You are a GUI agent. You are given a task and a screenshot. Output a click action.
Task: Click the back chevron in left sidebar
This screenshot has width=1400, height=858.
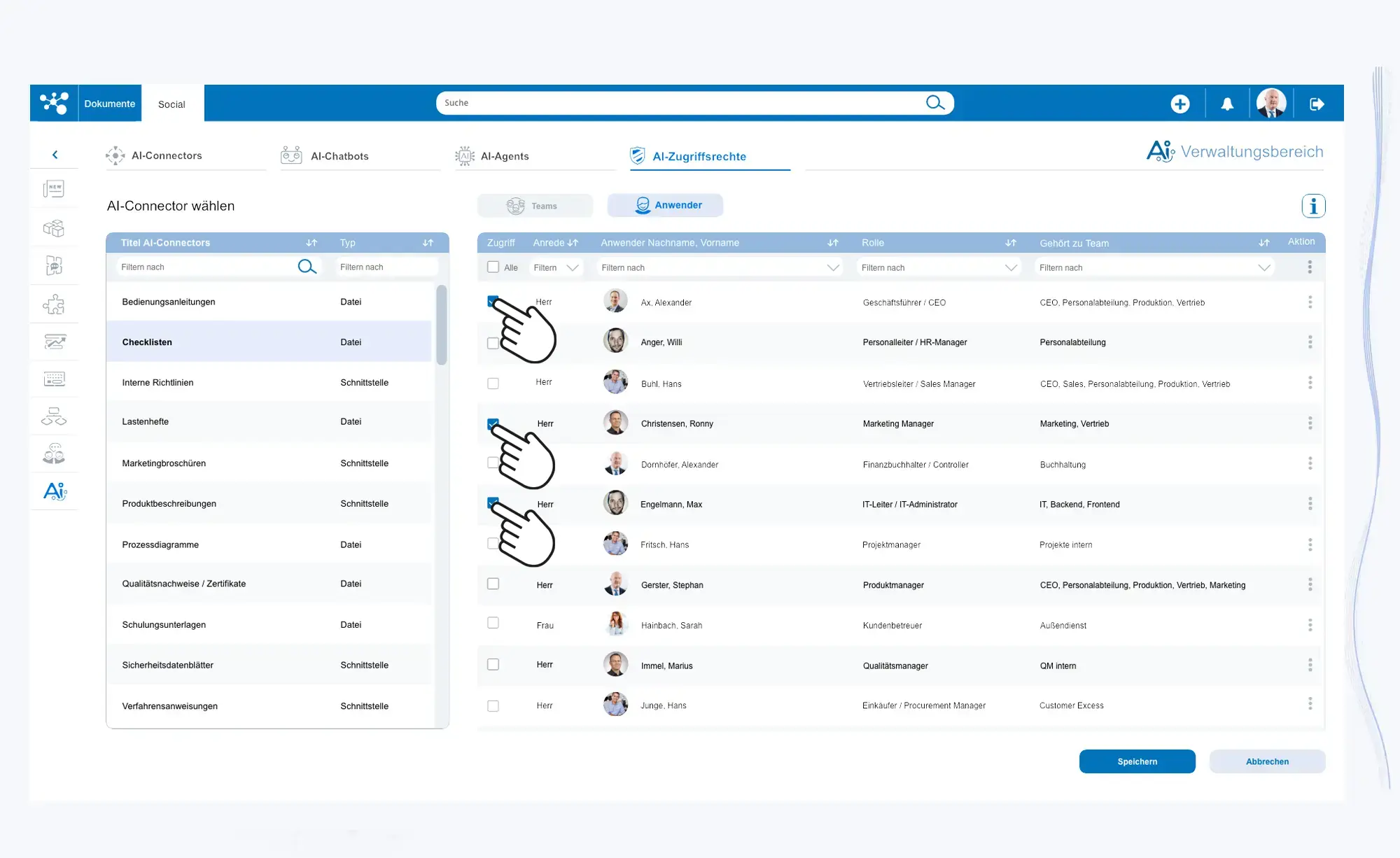click(x=55, y=155)
